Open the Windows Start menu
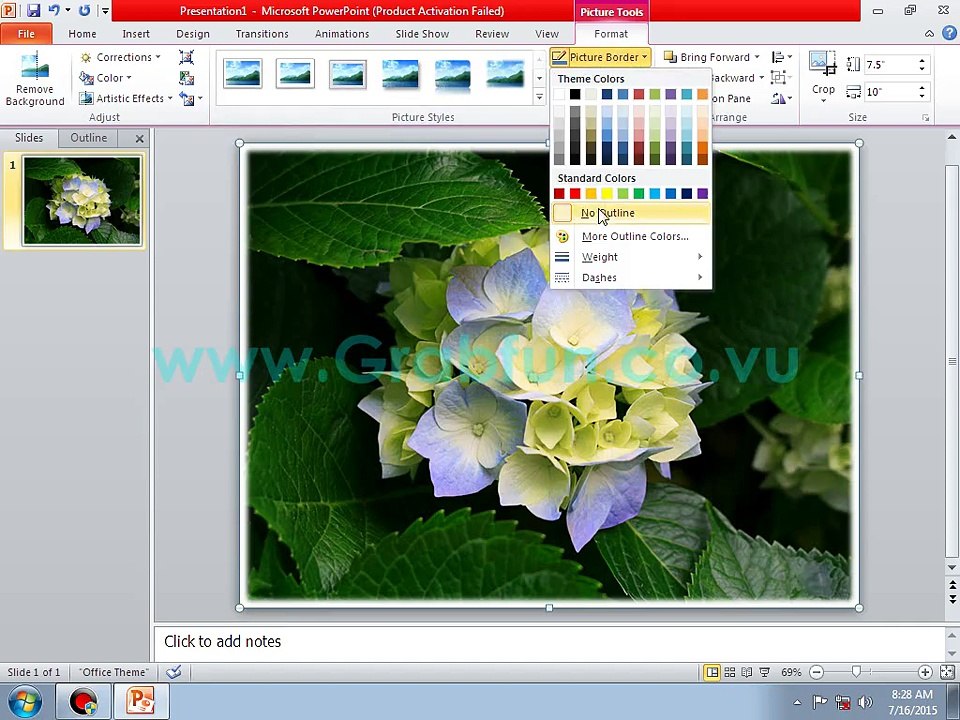This screenshot has height=720, width=960. tap(24, 701)
